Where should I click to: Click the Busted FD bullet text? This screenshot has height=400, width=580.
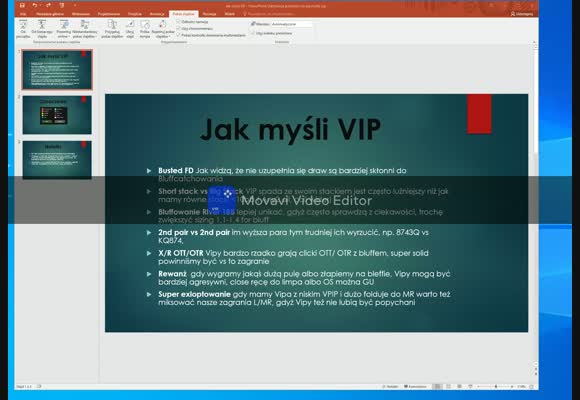tap(282, 175)
